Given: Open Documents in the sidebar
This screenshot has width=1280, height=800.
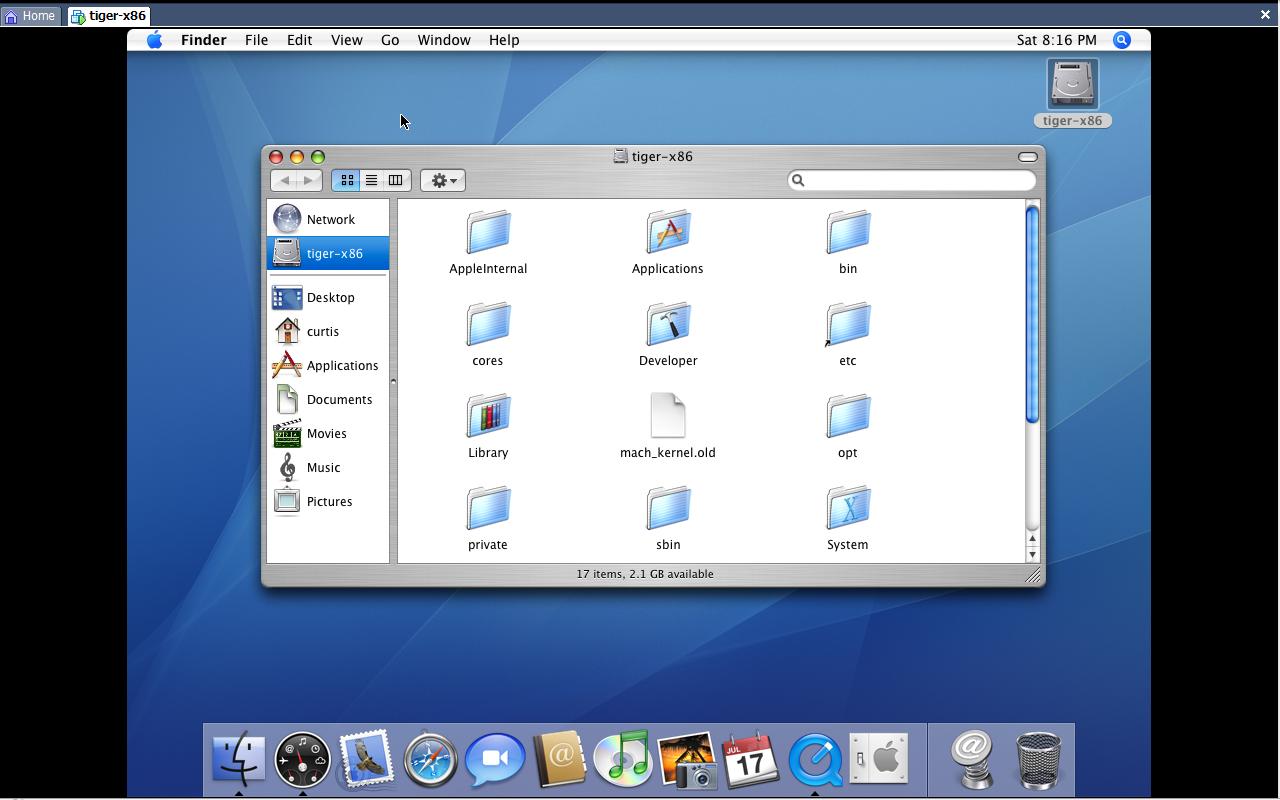Looking at the screenshot, I should click(x=328, y=399).
